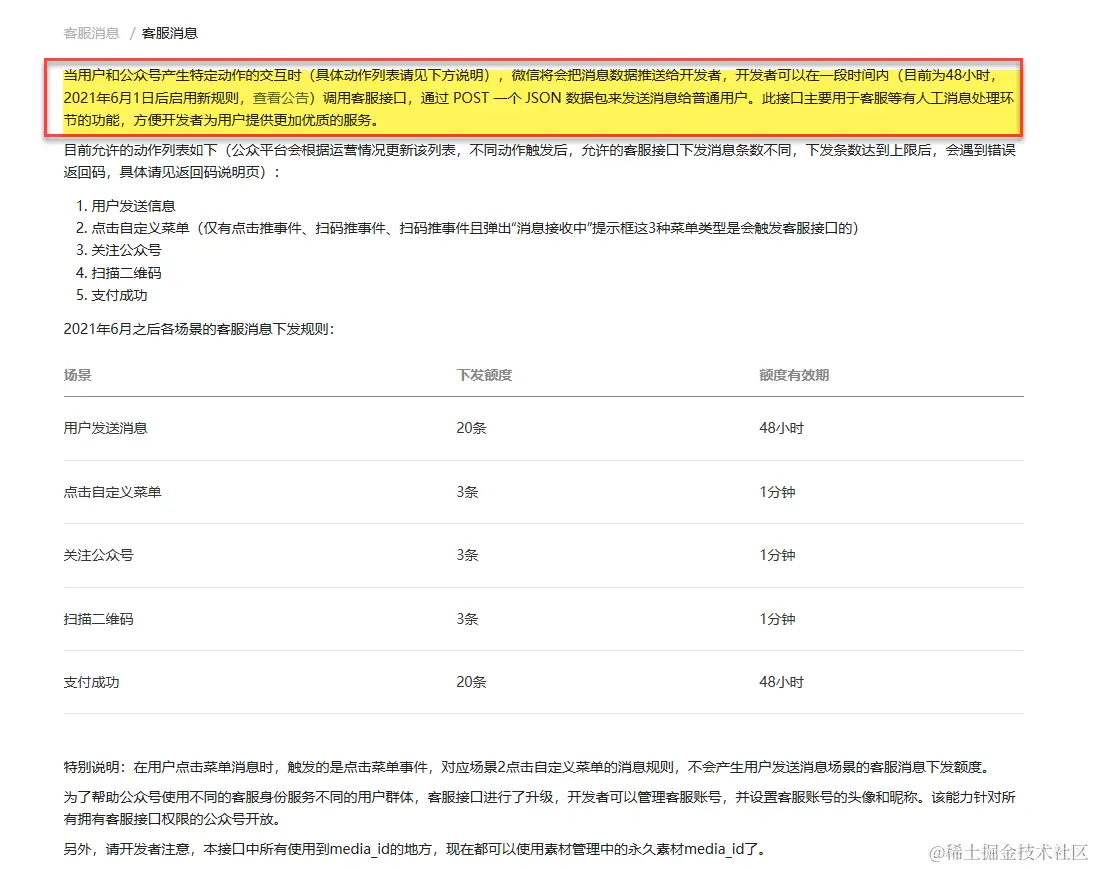
Task: Click table cell 支付成功
Action: coord(91,682)
